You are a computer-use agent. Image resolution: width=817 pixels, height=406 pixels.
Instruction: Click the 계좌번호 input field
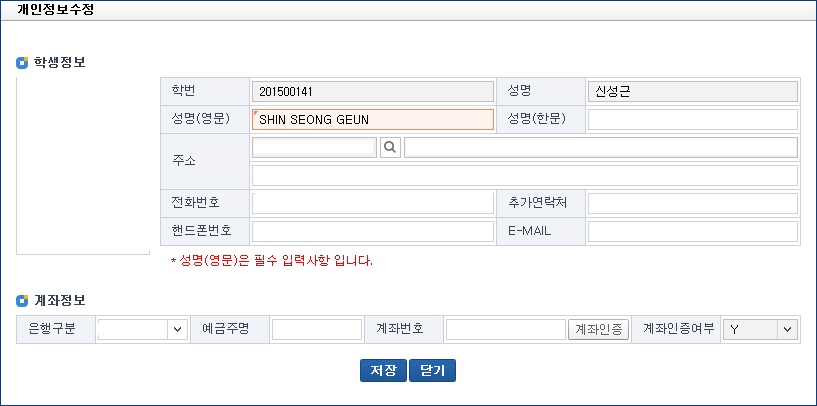tap(506, 329)
